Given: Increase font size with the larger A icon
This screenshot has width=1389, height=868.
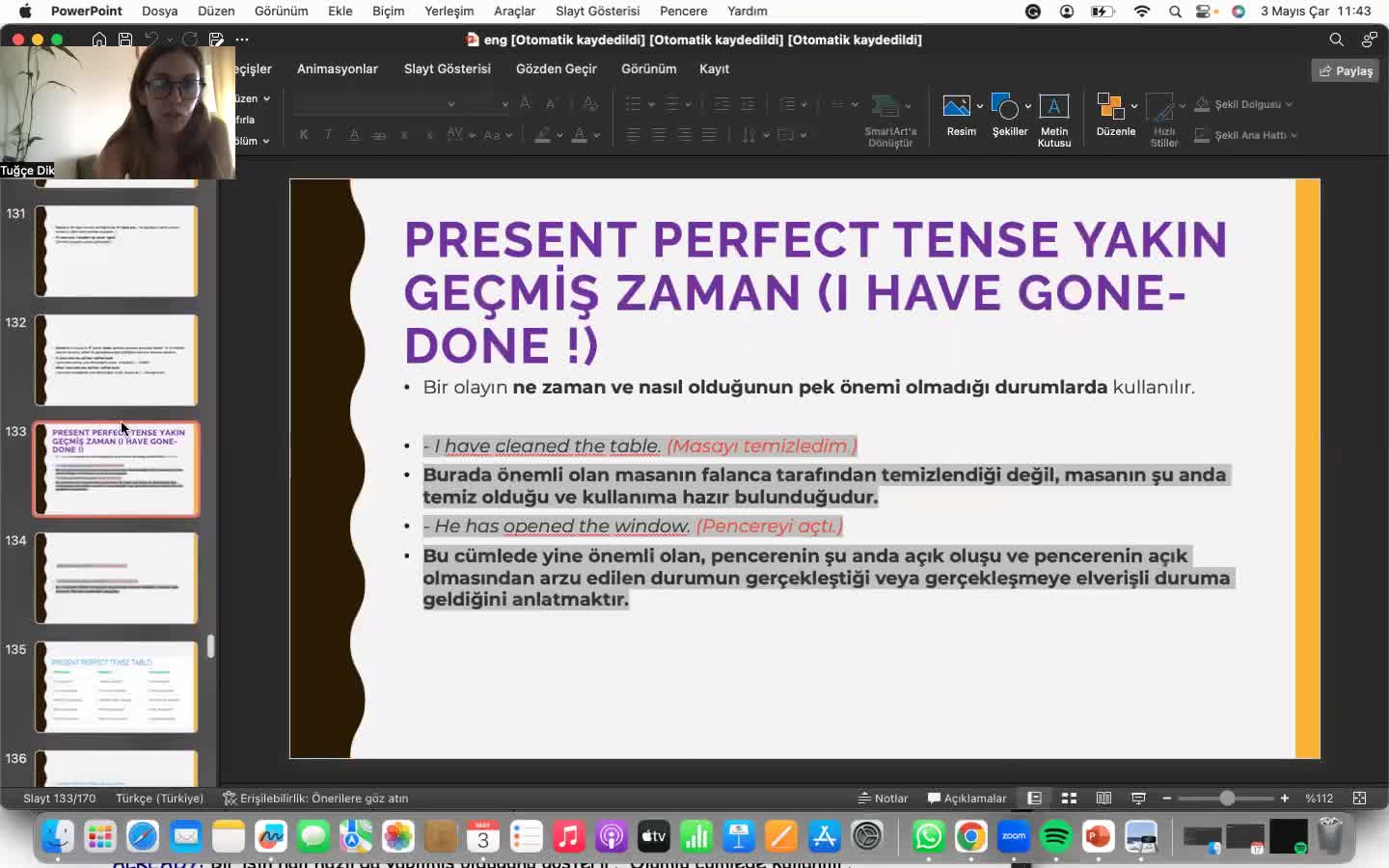Looking at the screenshot, I should click(x=525, y=103).
